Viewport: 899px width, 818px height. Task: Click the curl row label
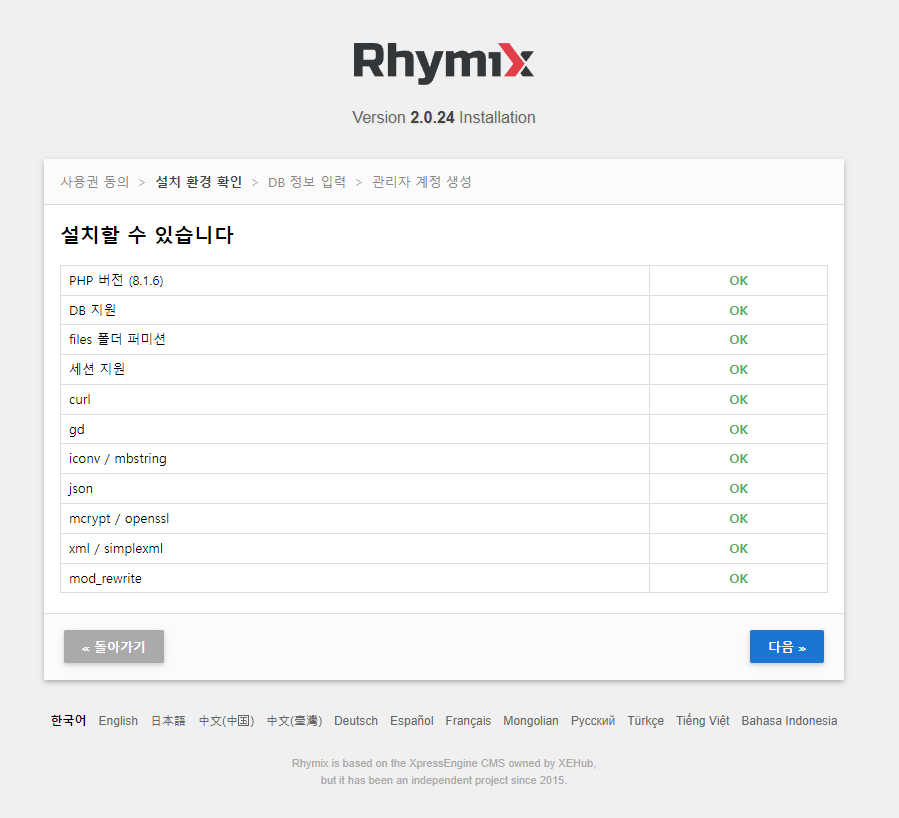pos(80,400)
